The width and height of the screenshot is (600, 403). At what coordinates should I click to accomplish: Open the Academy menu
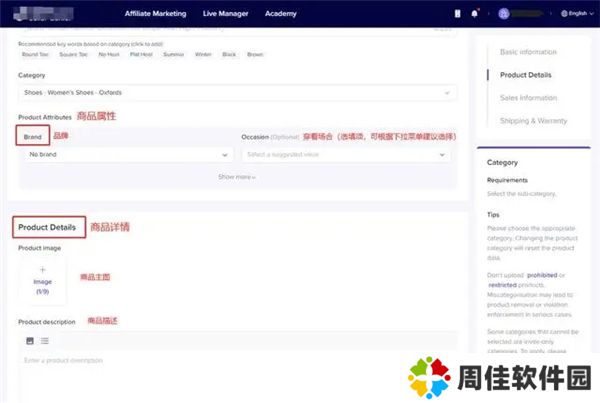point(281,13)
